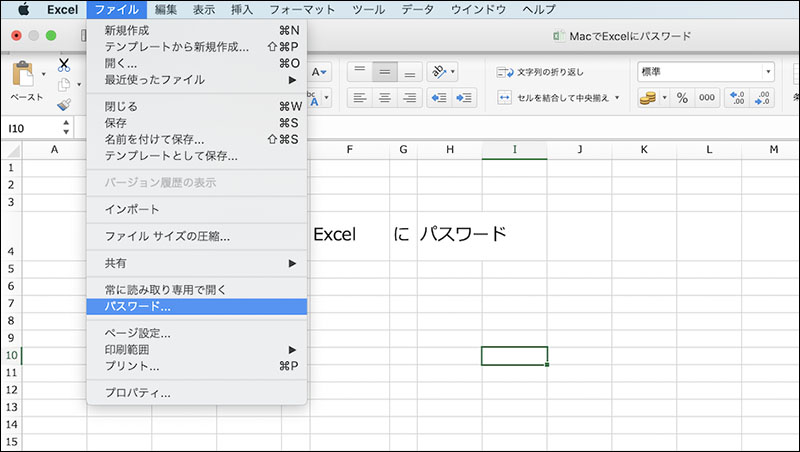Increase decimal places
This screenshot has width=800, height=452.
[x=737, y=97]
